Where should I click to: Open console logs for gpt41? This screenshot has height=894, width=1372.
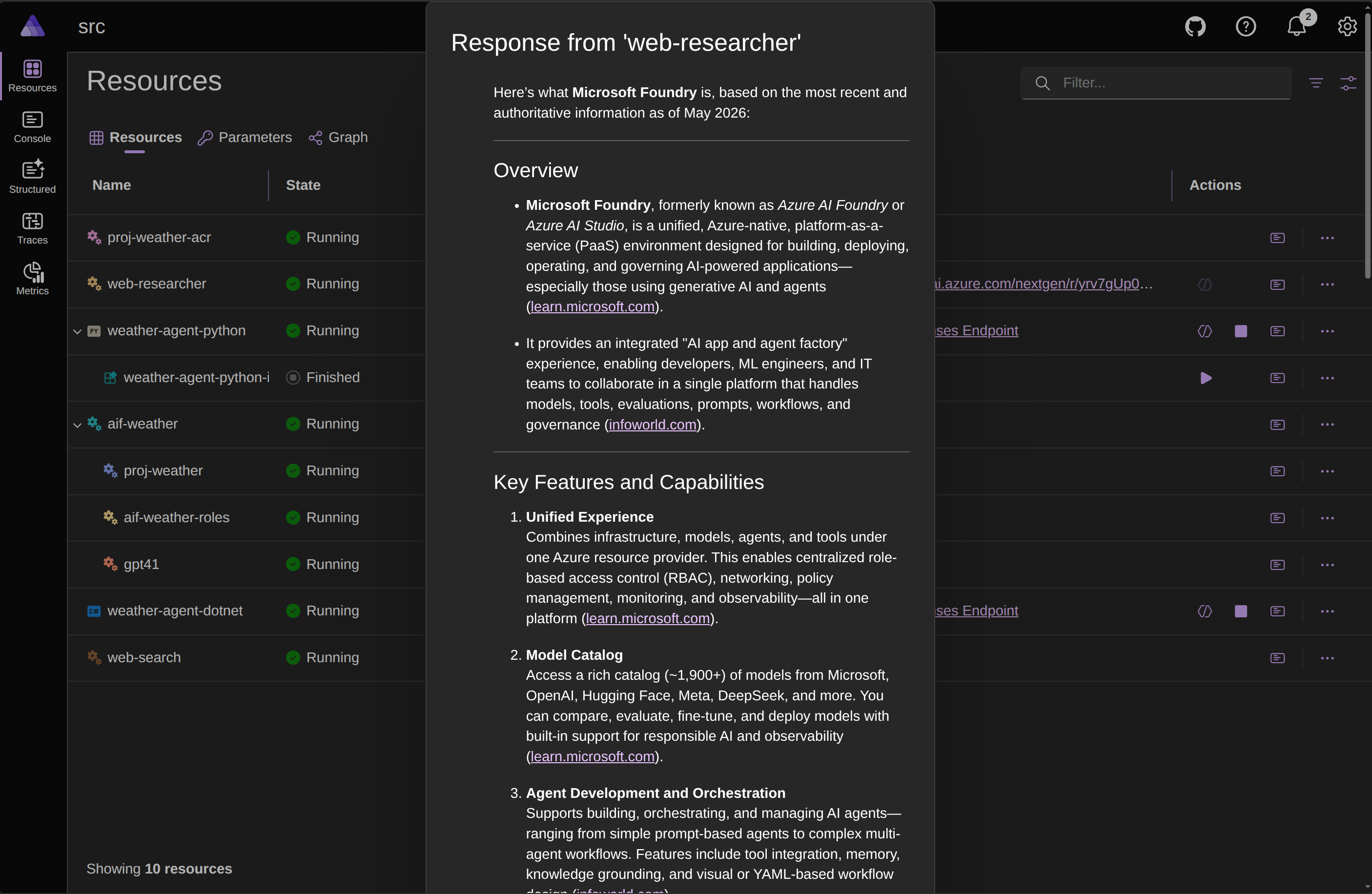[1277, 565]
